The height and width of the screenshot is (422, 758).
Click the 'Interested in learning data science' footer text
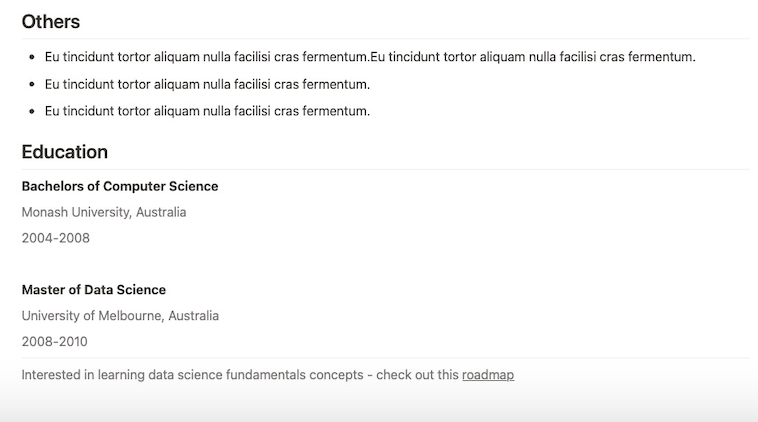(x=240, y=375)
